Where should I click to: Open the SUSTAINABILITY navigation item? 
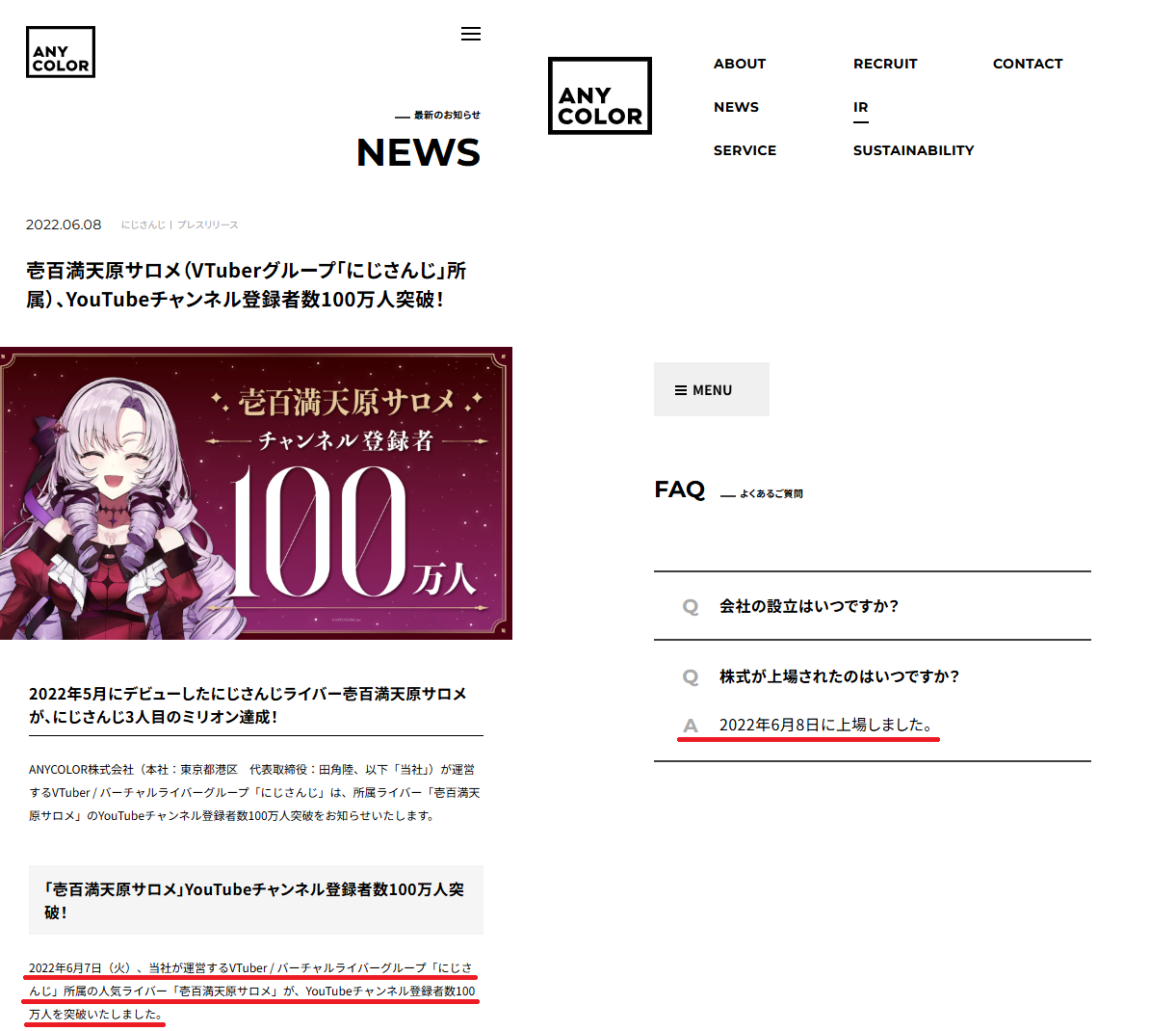pos(913,150)
